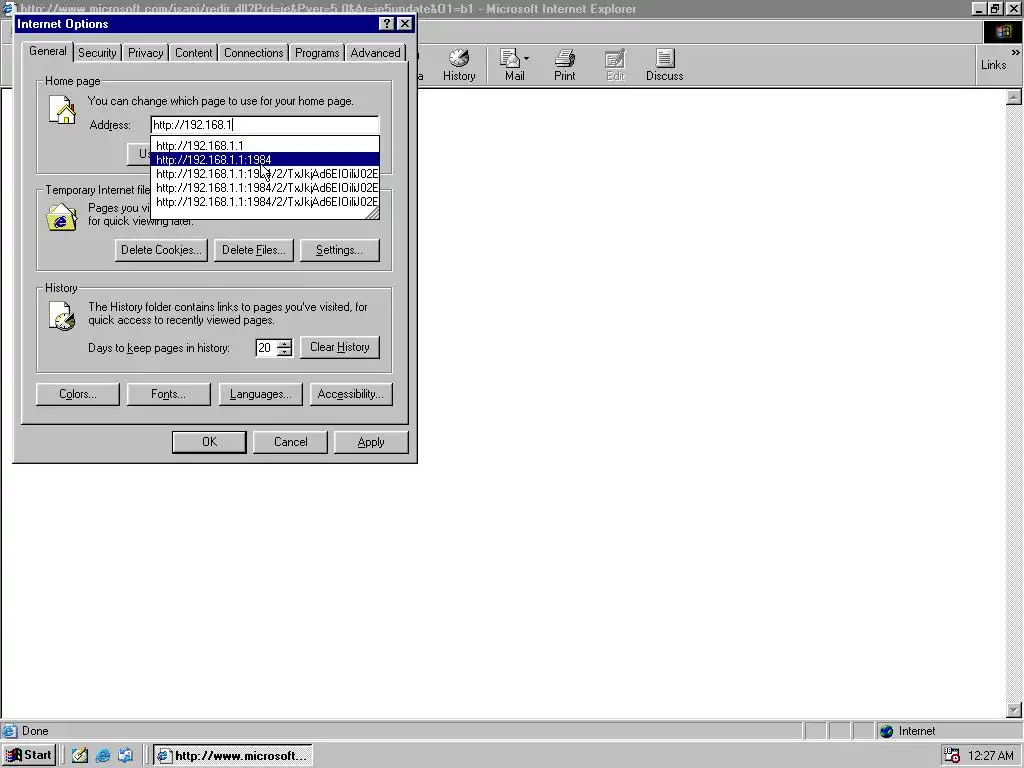Launch Outlook Express from quick launch
Viewport: 1024px width, 768px height.
click(x=125, y=756)
